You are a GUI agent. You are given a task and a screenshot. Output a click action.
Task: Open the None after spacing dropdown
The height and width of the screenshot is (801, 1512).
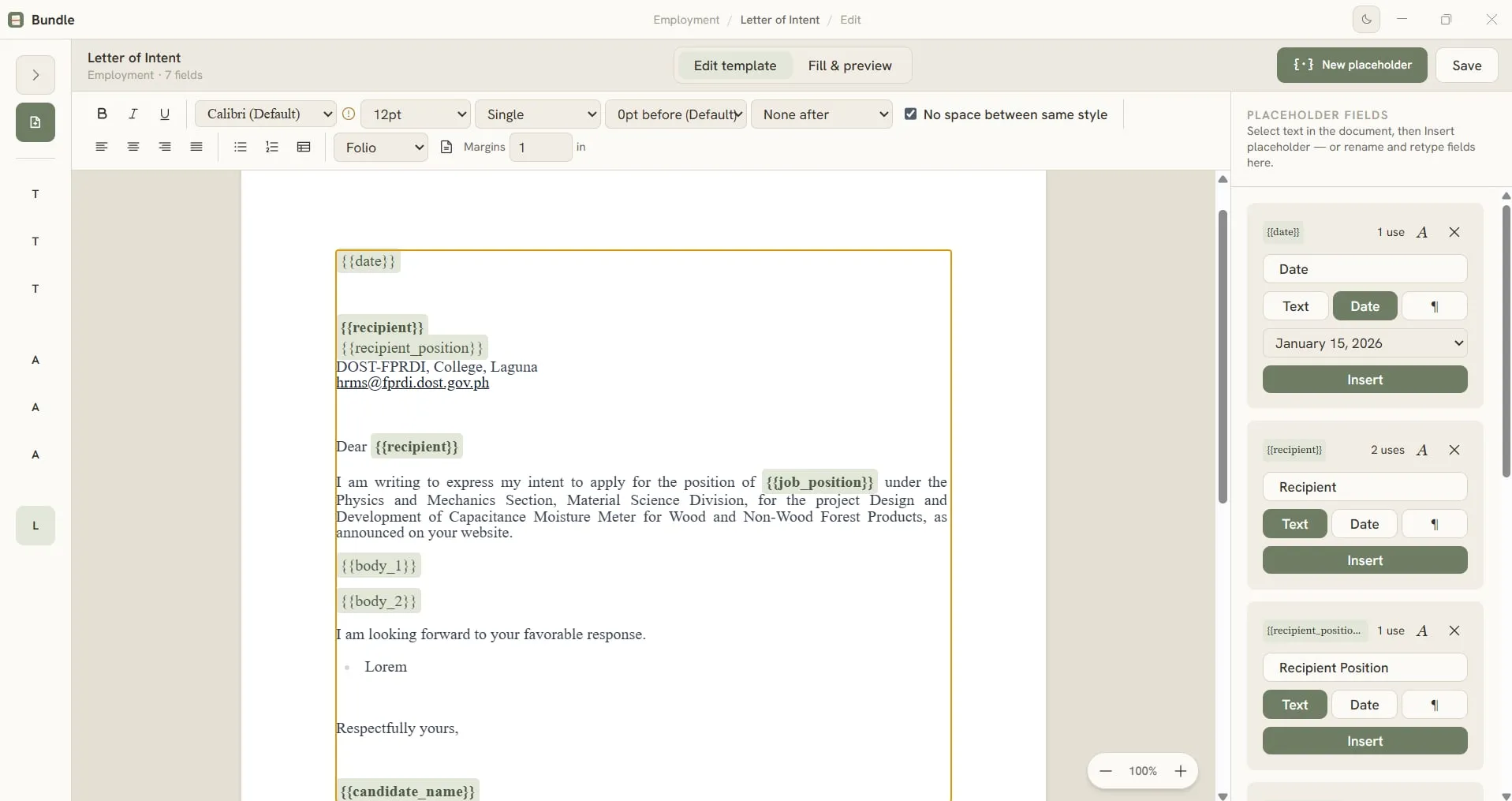point(822,114)
